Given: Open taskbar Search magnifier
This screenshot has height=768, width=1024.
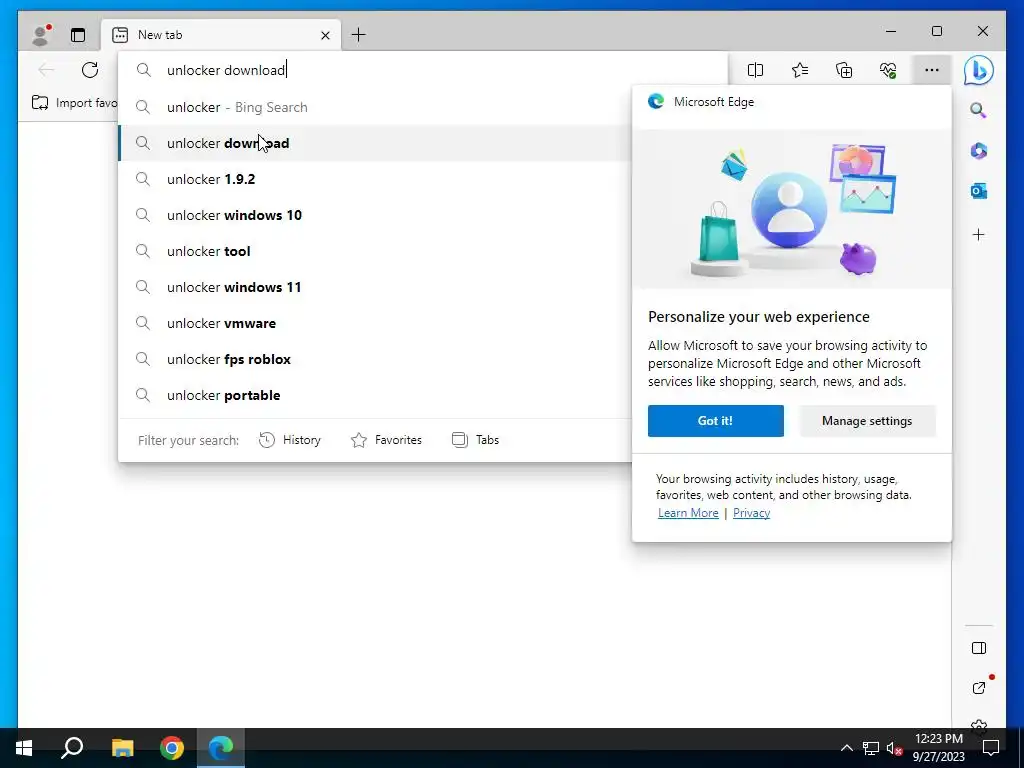Looking at the screenshot, I should click(x=72, y=748).
